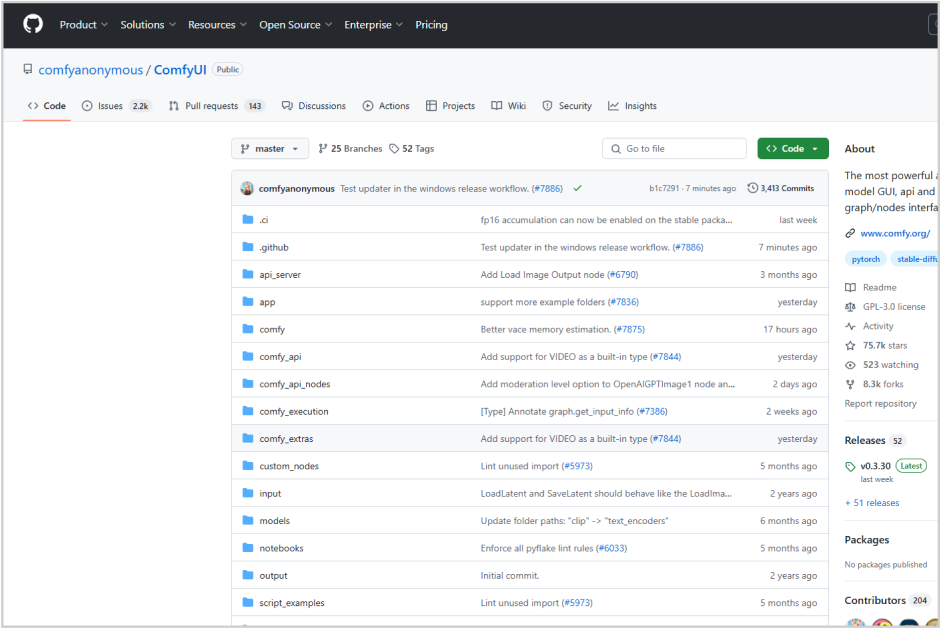Viewport: 940px width, 628px height.
Task: Open the input folder
Action: [x=270, y=493]
